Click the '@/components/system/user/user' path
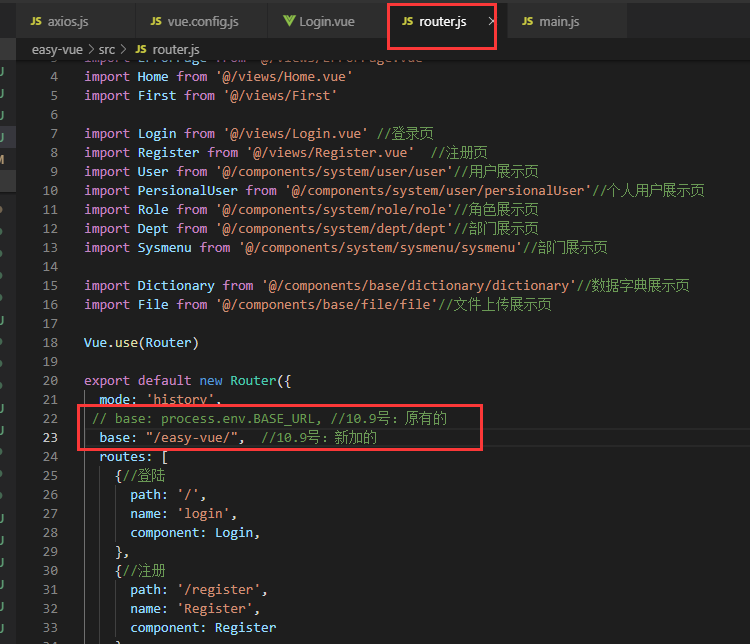The width and height of the screenshot is (750, 644). pyautogui.click(x=334, y=172)
